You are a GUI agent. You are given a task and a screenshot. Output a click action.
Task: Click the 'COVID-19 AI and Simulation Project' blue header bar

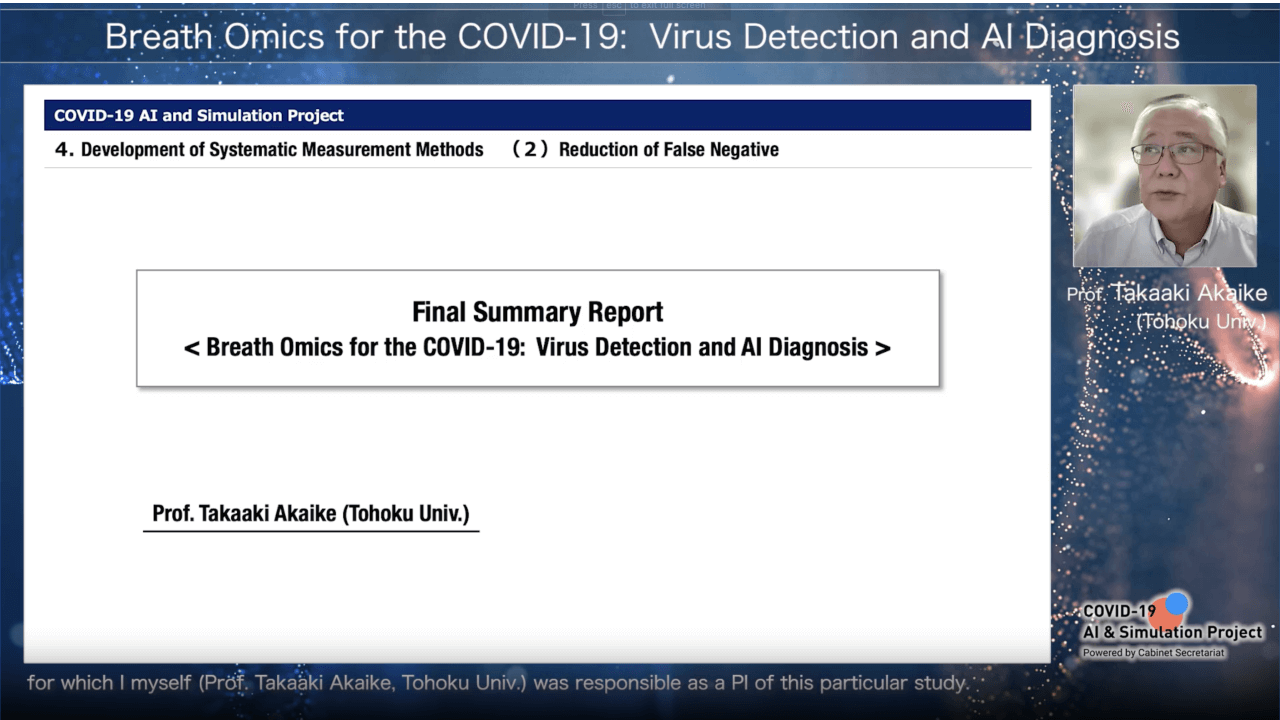pyautogui.click(x=537, y=115)
